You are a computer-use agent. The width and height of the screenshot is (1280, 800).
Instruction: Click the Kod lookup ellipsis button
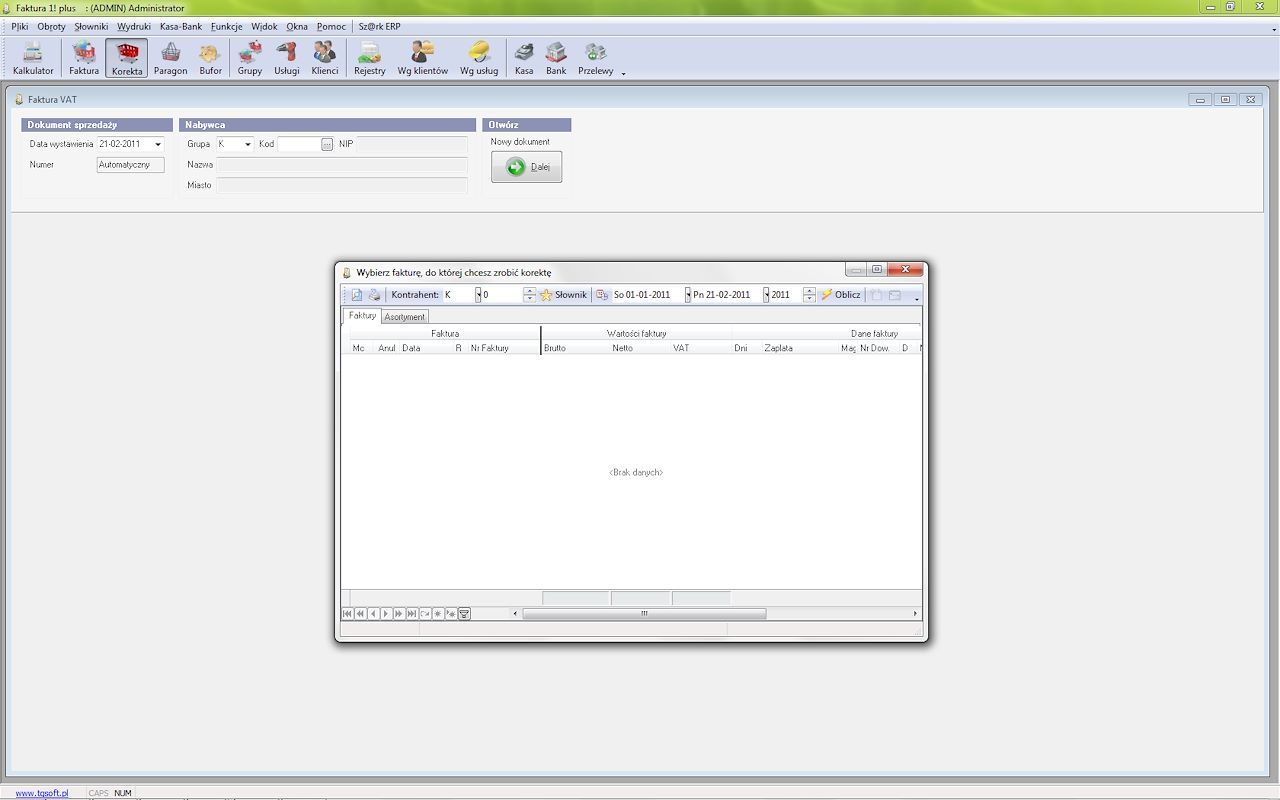[327, 144]
